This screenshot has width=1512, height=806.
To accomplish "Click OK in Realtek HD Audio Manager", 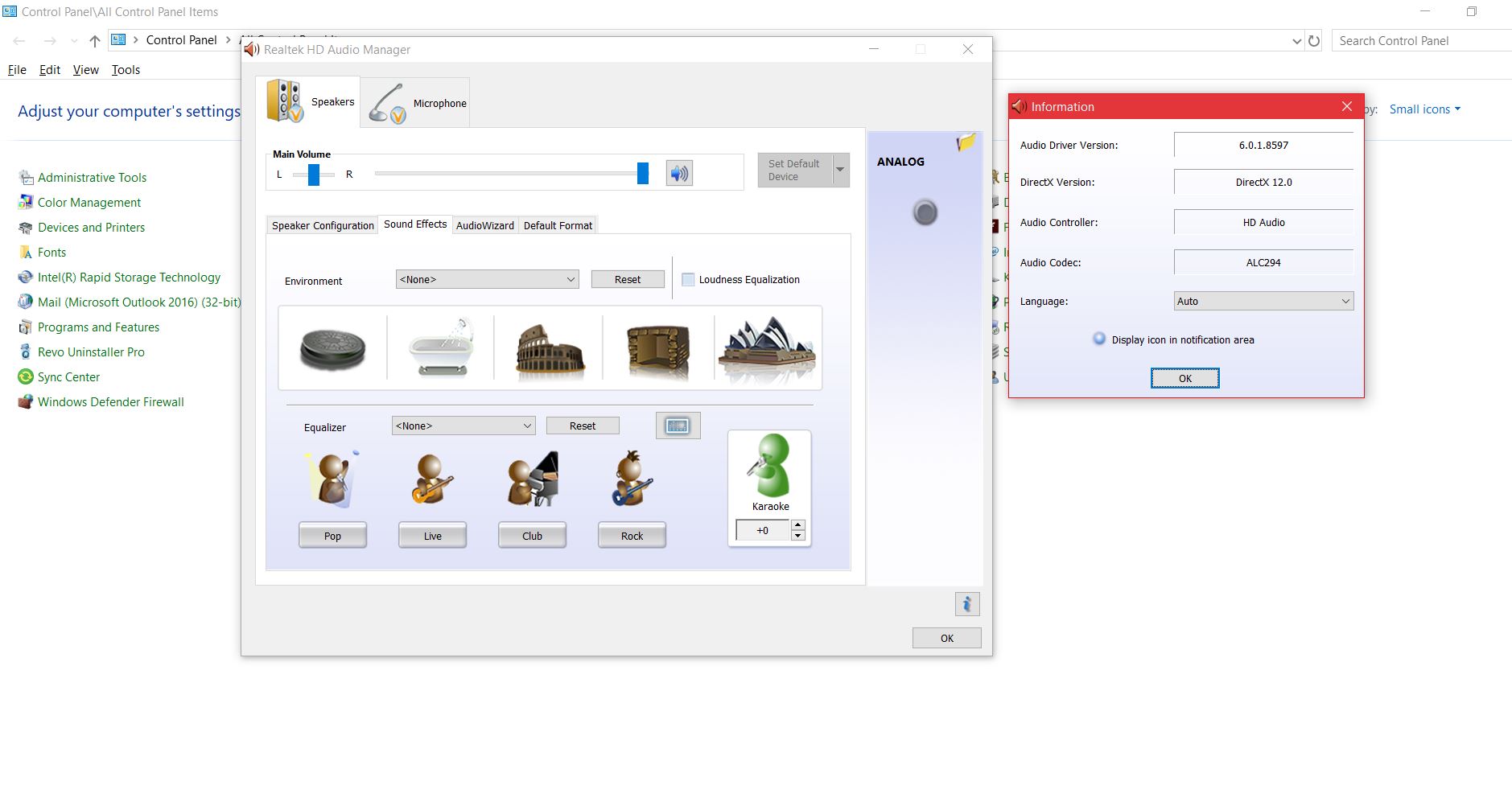I will pos(947,638).
